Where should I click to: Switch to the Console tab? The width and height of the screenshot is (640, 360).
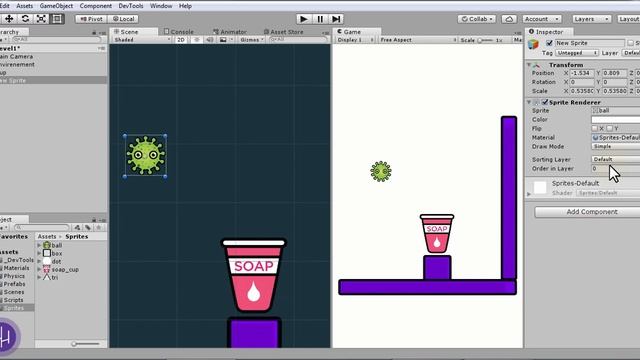click(x=179, y=32)
